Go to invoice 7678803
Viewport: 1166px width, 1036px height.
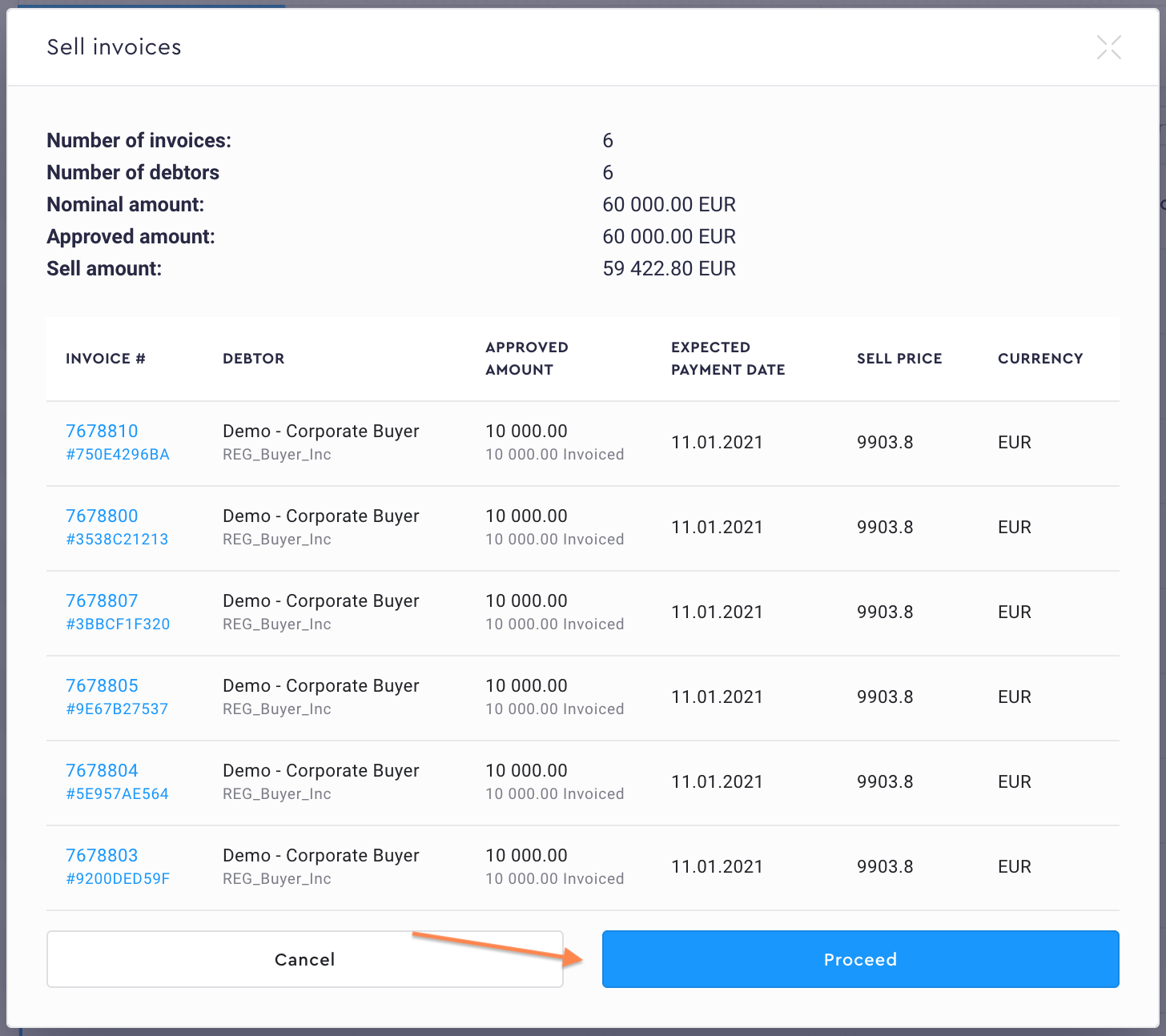(102, 856)
